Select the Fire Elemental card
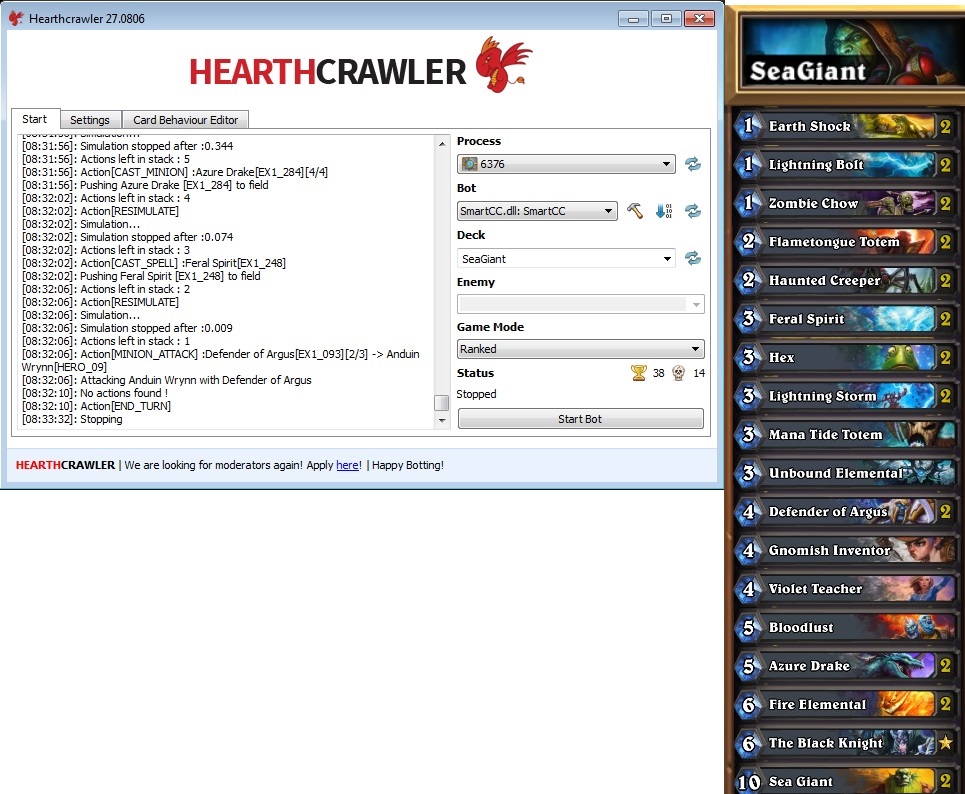 [x=845, y=704]
